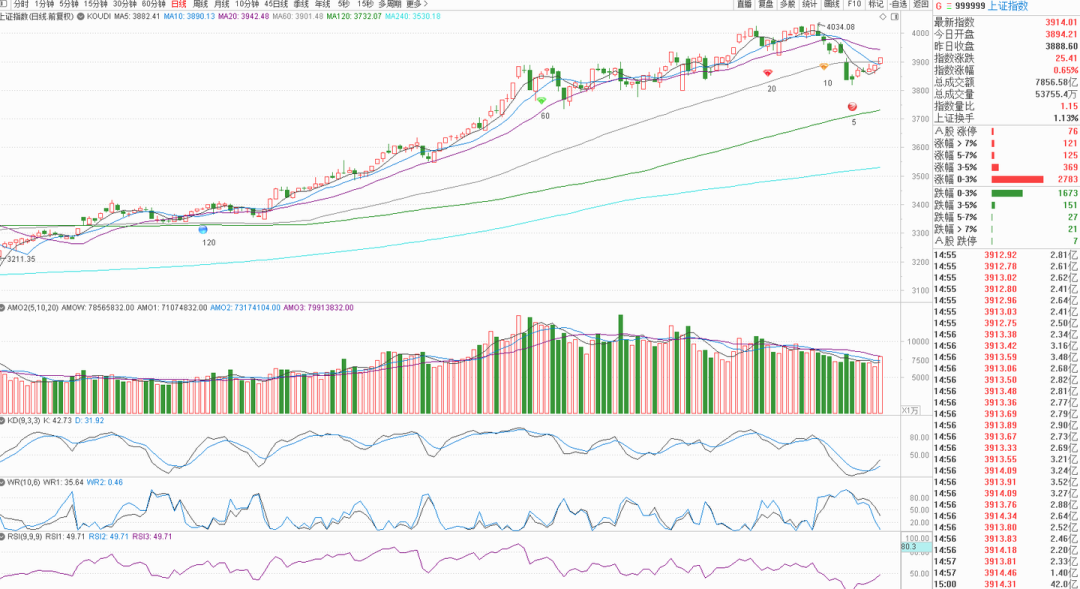Open the F10 company info
Viewport: 1080px width, 589px height.
tap(854, 4)
